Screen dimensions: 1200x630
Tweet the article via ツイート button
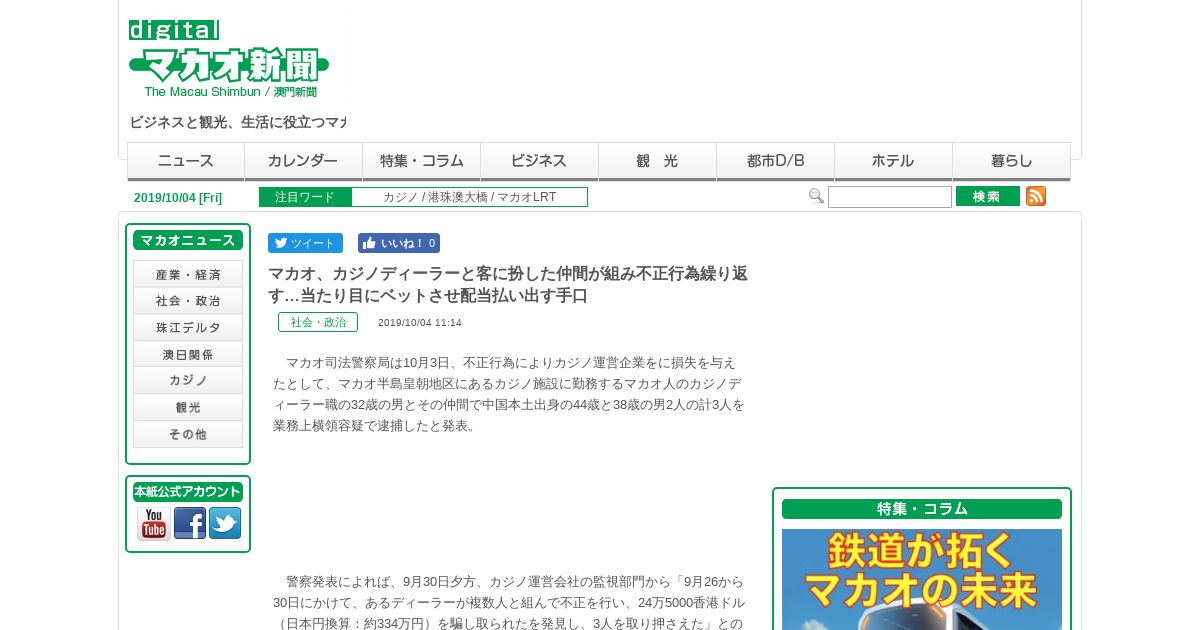click(x=305, y=243)
